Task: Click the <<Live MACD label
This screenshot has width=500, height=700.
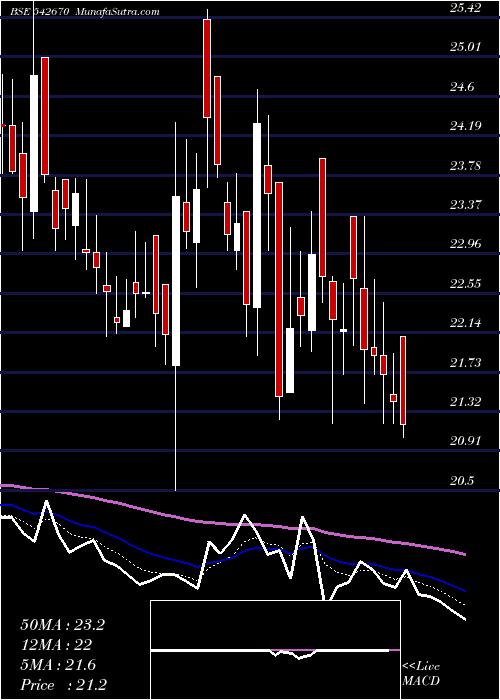Action: pyautogui.click(x=421, y=674)
